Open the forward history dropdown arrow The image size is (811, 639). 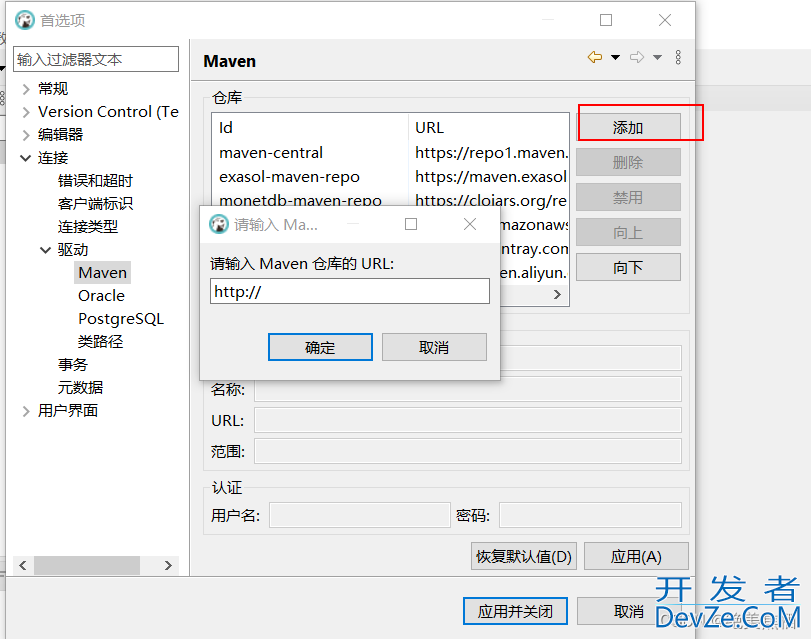pyautogui.click(x=657, y=57)
